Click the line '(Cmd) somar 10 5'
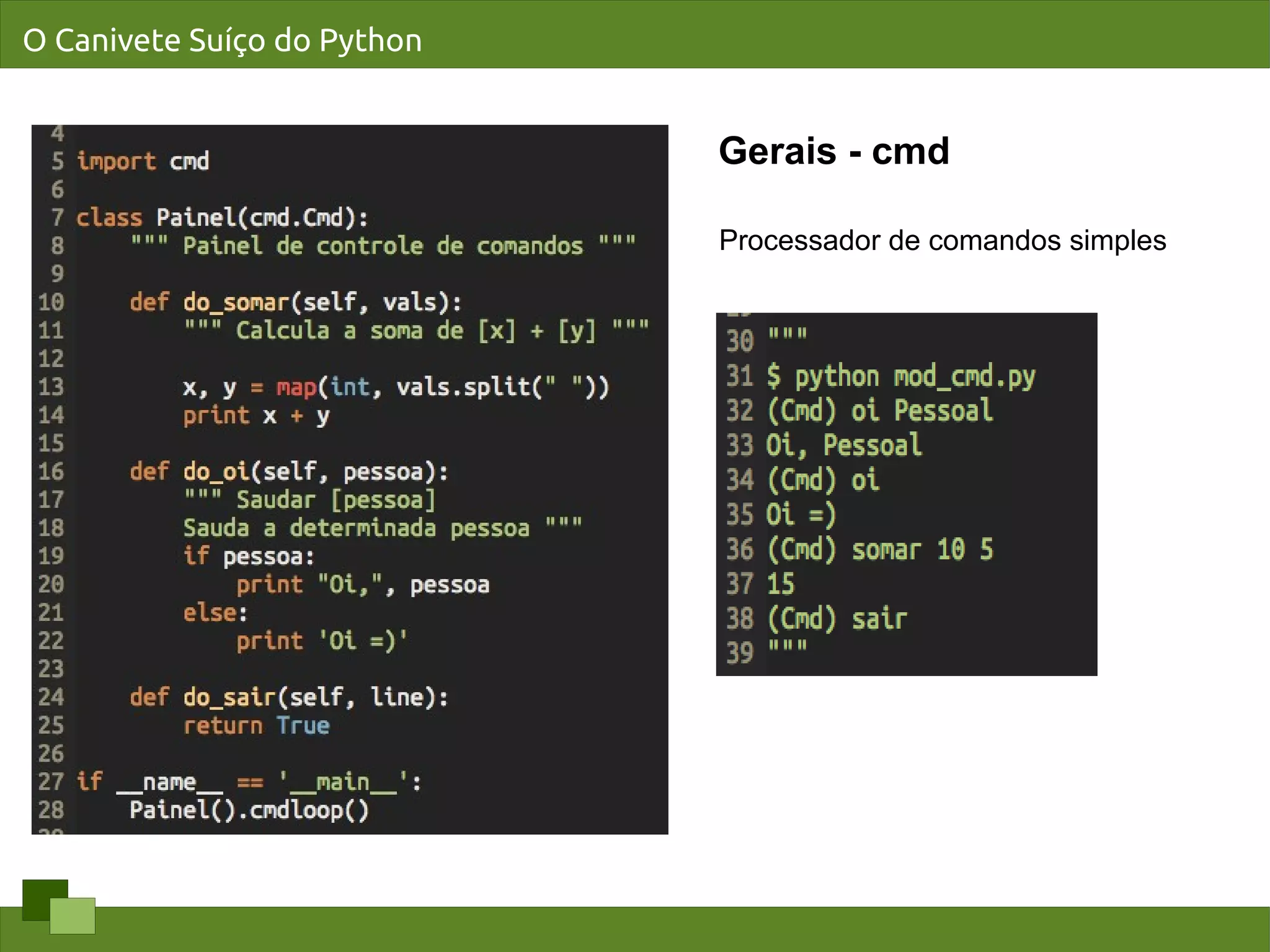 pos(879,549)
